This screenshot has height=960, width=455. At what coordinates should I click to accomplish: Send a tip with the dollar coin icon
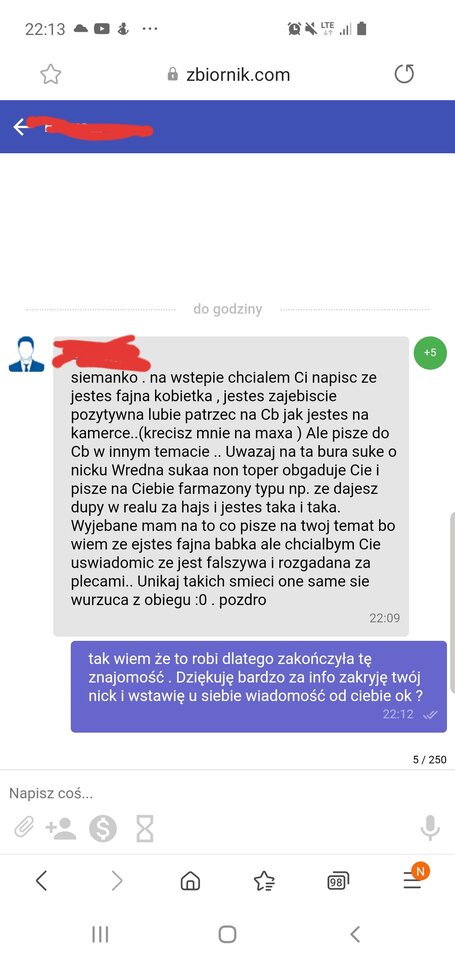pos(103,829)
